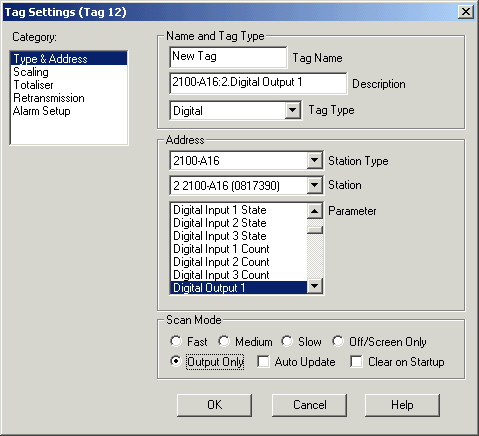This screenshot has width=479, height=436.
Task: Select the Alarm Setup category
Action: coord(42,111)
